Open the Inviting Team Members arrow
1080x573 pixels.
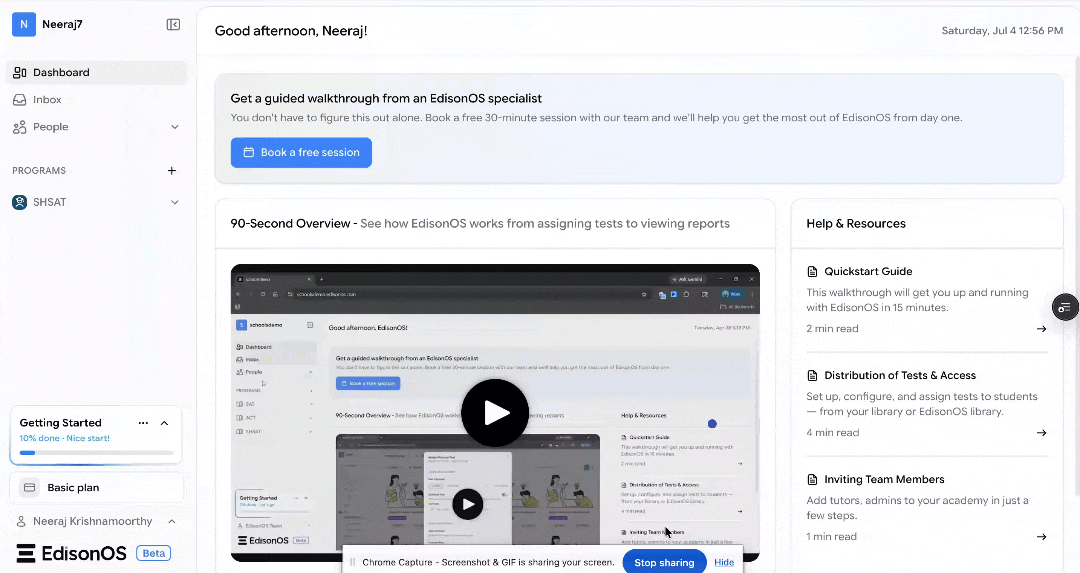pos(1041,537)
